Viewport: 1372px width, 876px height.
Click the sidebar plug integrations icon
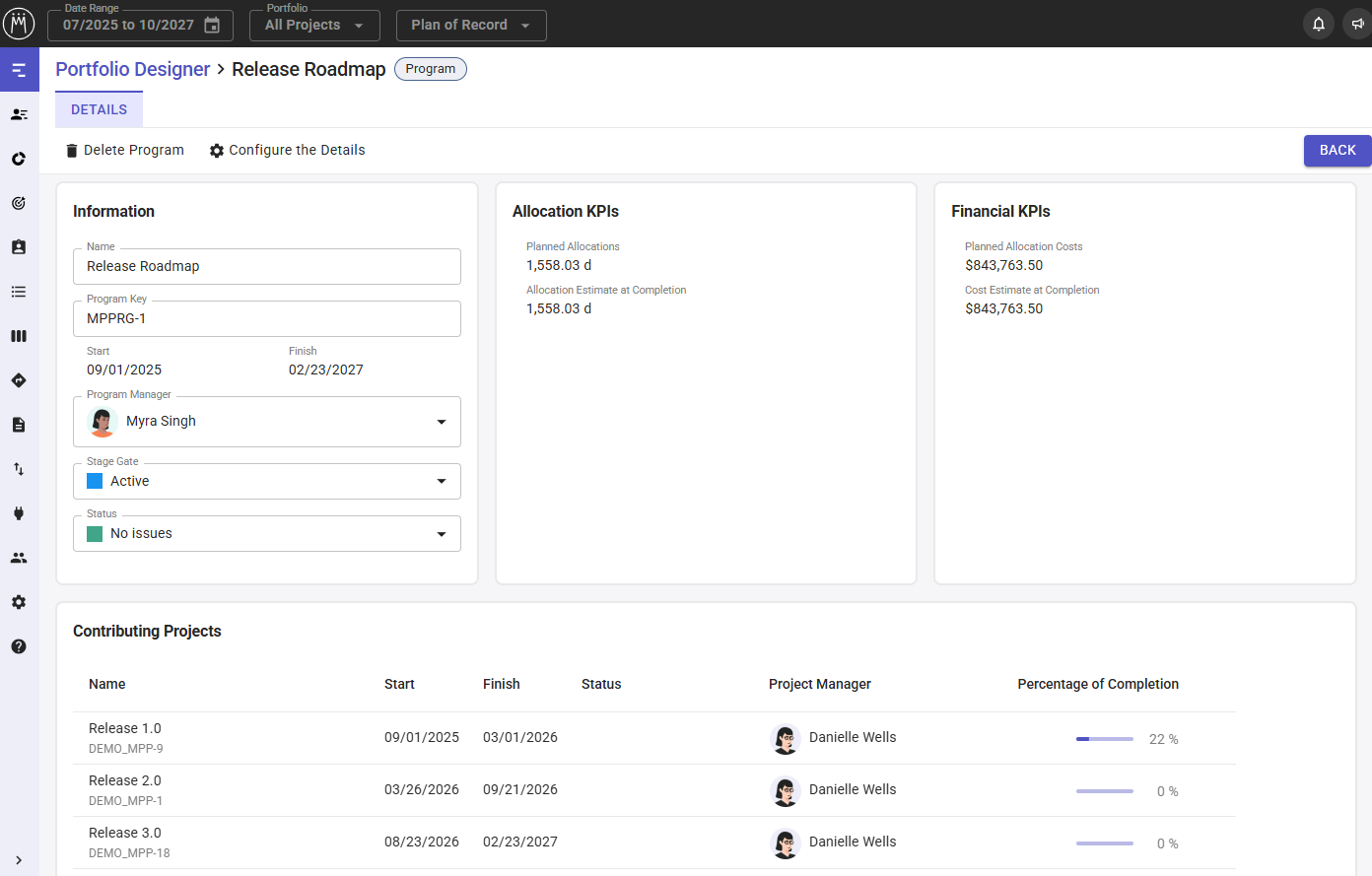point(19,513)
